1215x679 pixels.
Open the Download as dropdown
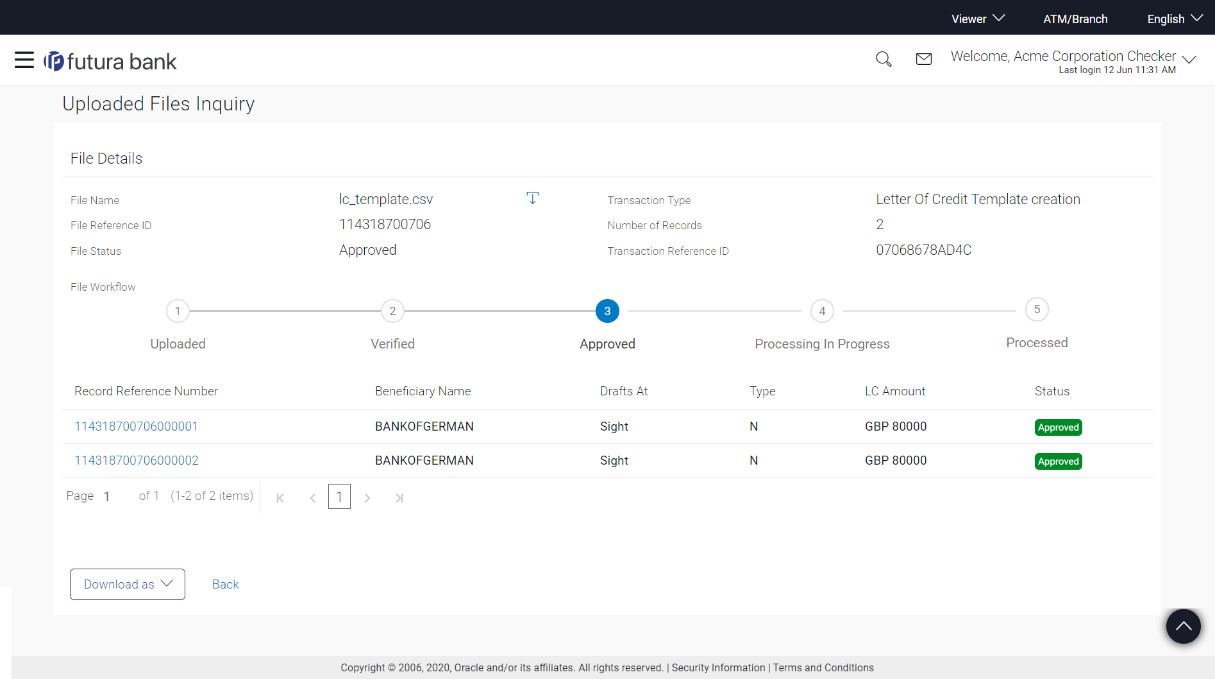[128, 584]
